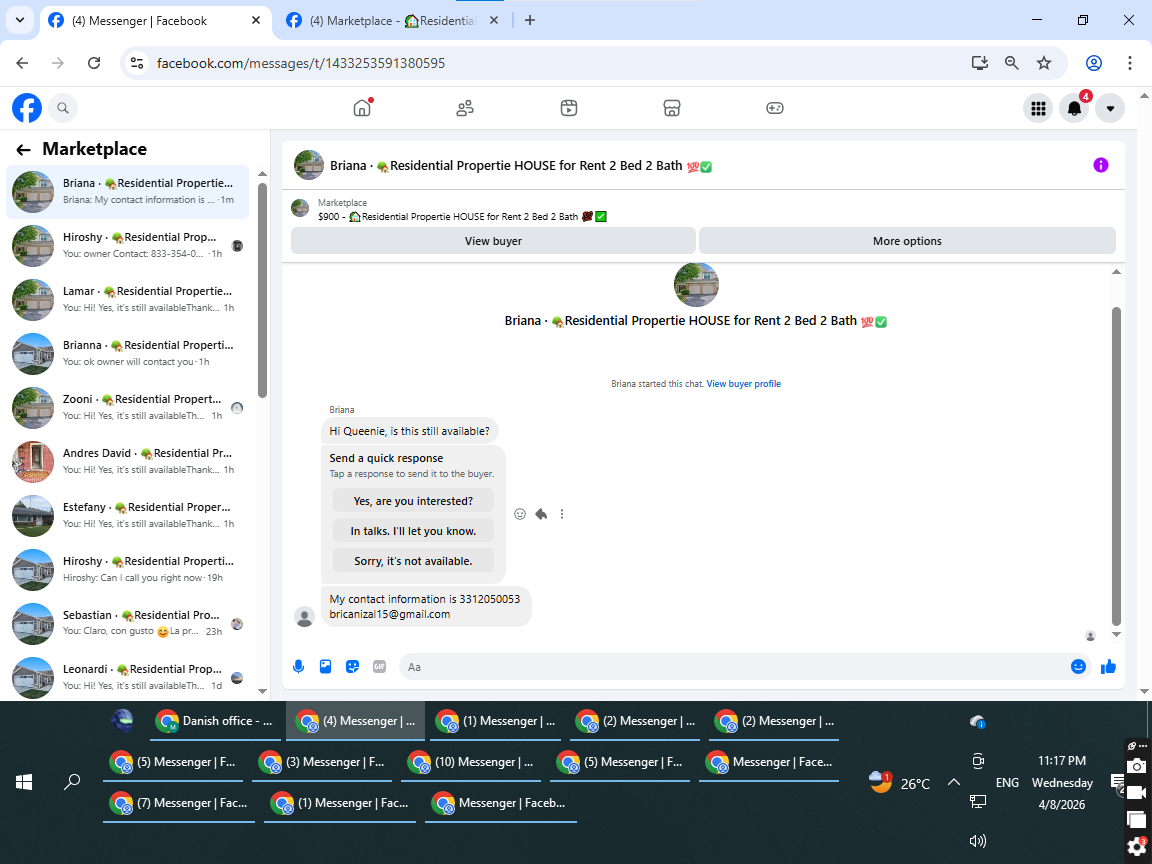
Task: Send quick response 'In talks. I'll let you know.'
Action: click(413, 531)
